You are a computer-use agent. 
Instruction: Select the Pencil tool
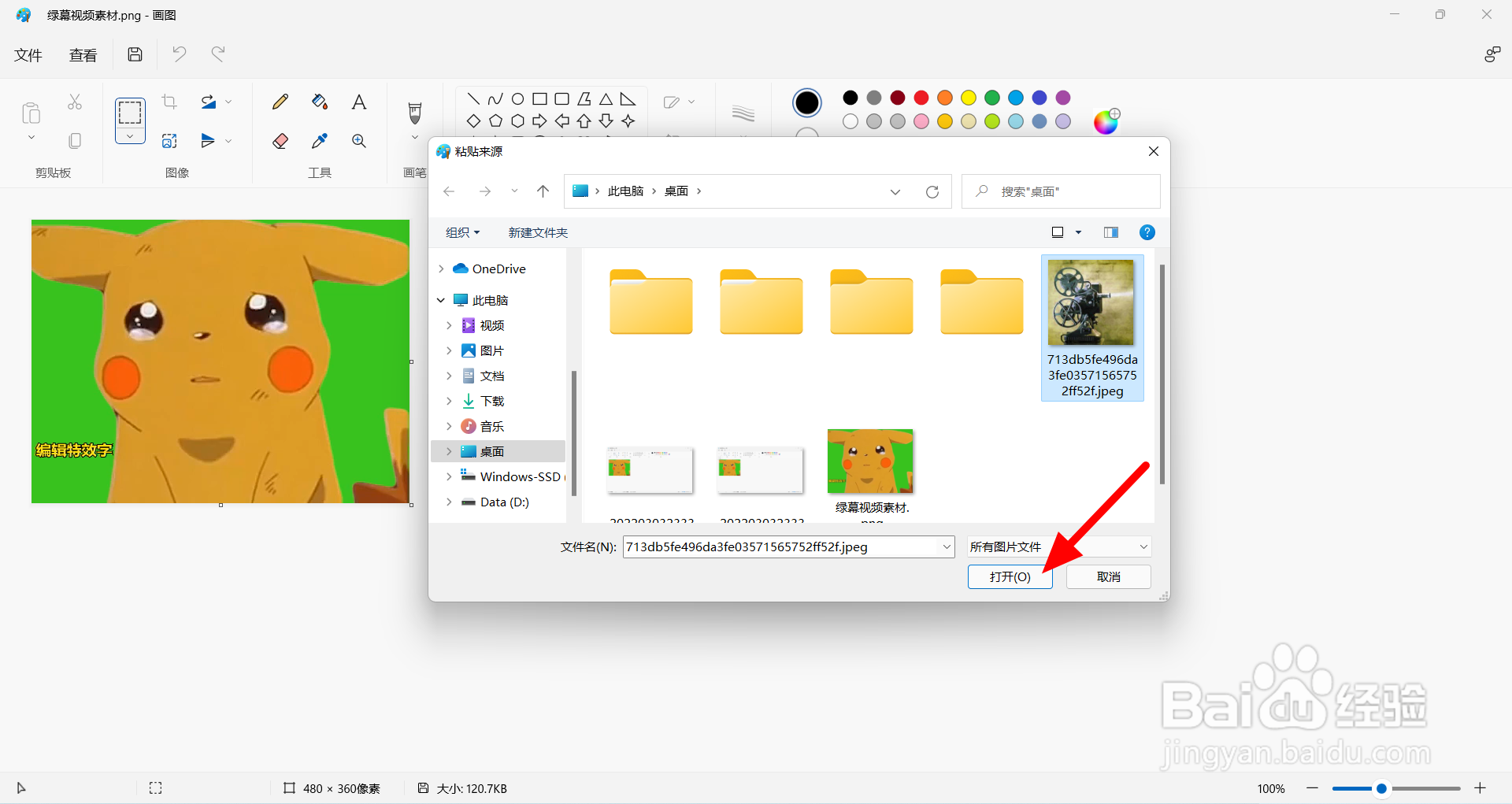point(280,102)
